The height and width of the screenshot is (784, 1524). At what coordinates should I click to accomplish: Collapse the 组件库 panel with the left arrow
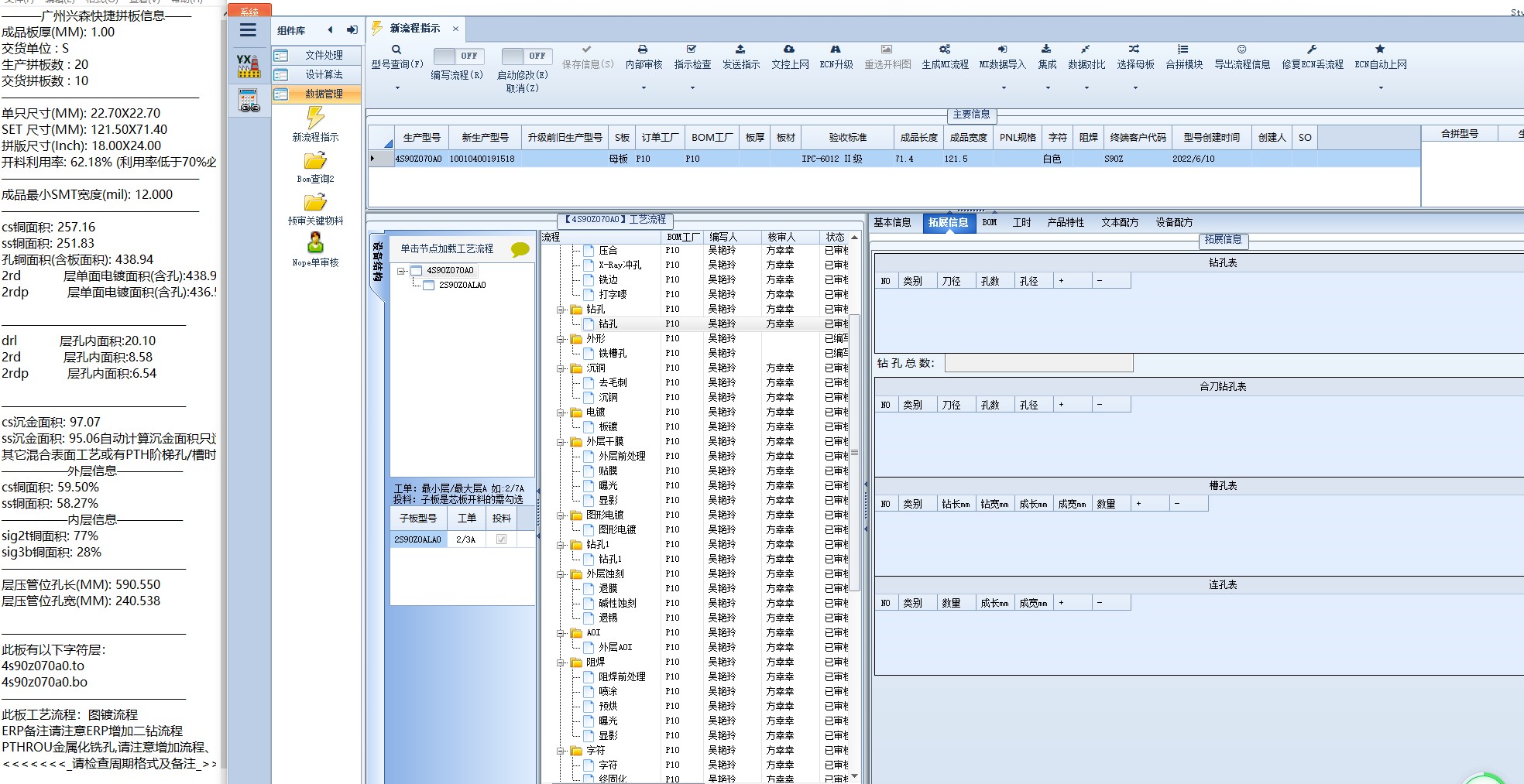(330, 30)
